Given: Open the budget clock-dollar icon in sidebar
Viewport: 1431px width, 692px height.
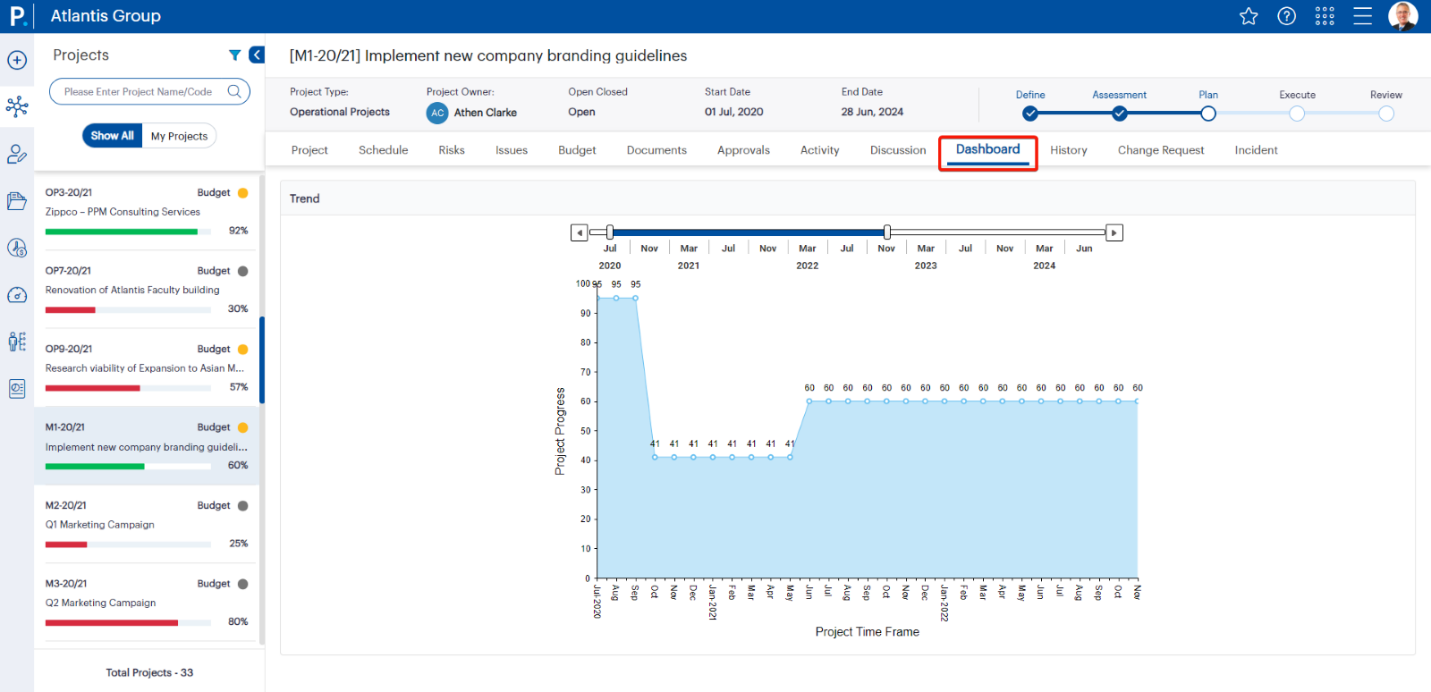Looking at the screenshot, I should (x=17, y=248).
